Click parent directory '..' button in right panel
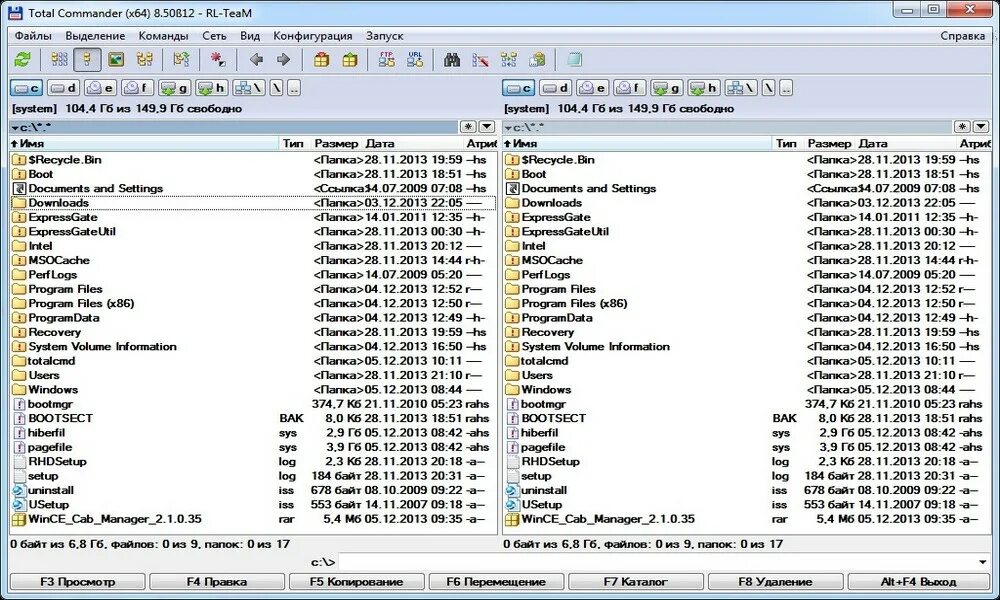 [x=786, y=88]
